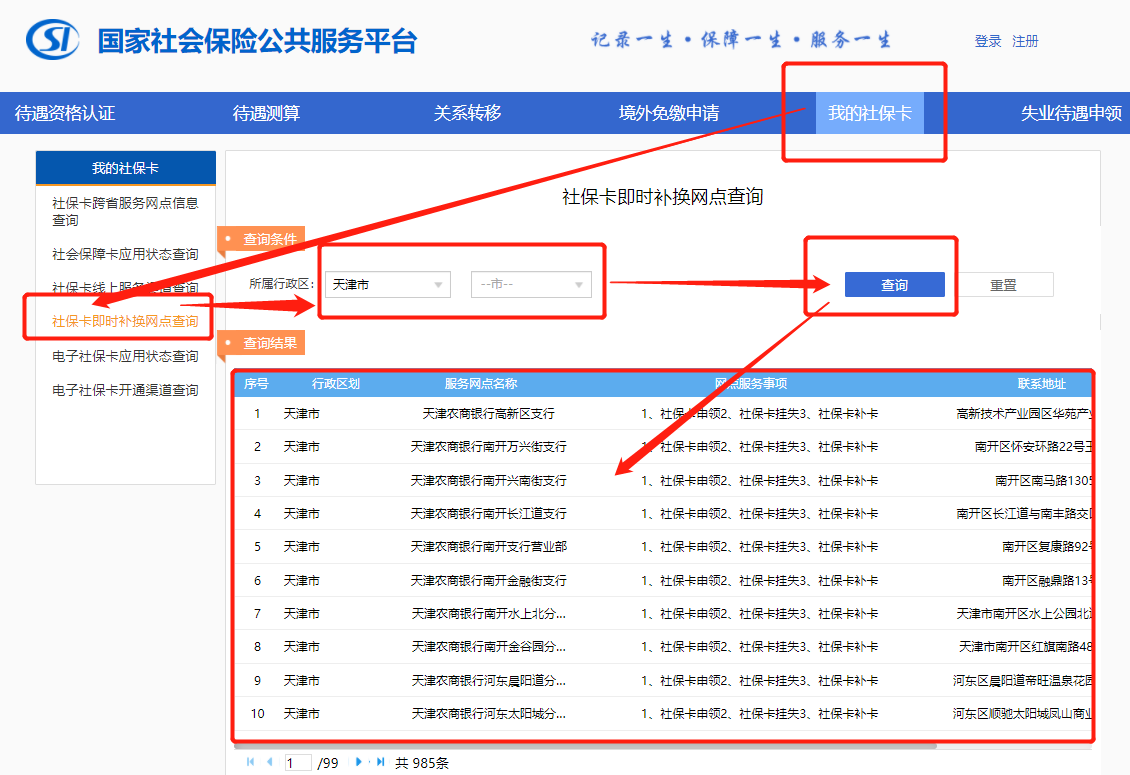This screenshot has width=1130, height=775.
Task: Click address 高新技术产业园区华苑产
Action: (x=1023, y=414)
